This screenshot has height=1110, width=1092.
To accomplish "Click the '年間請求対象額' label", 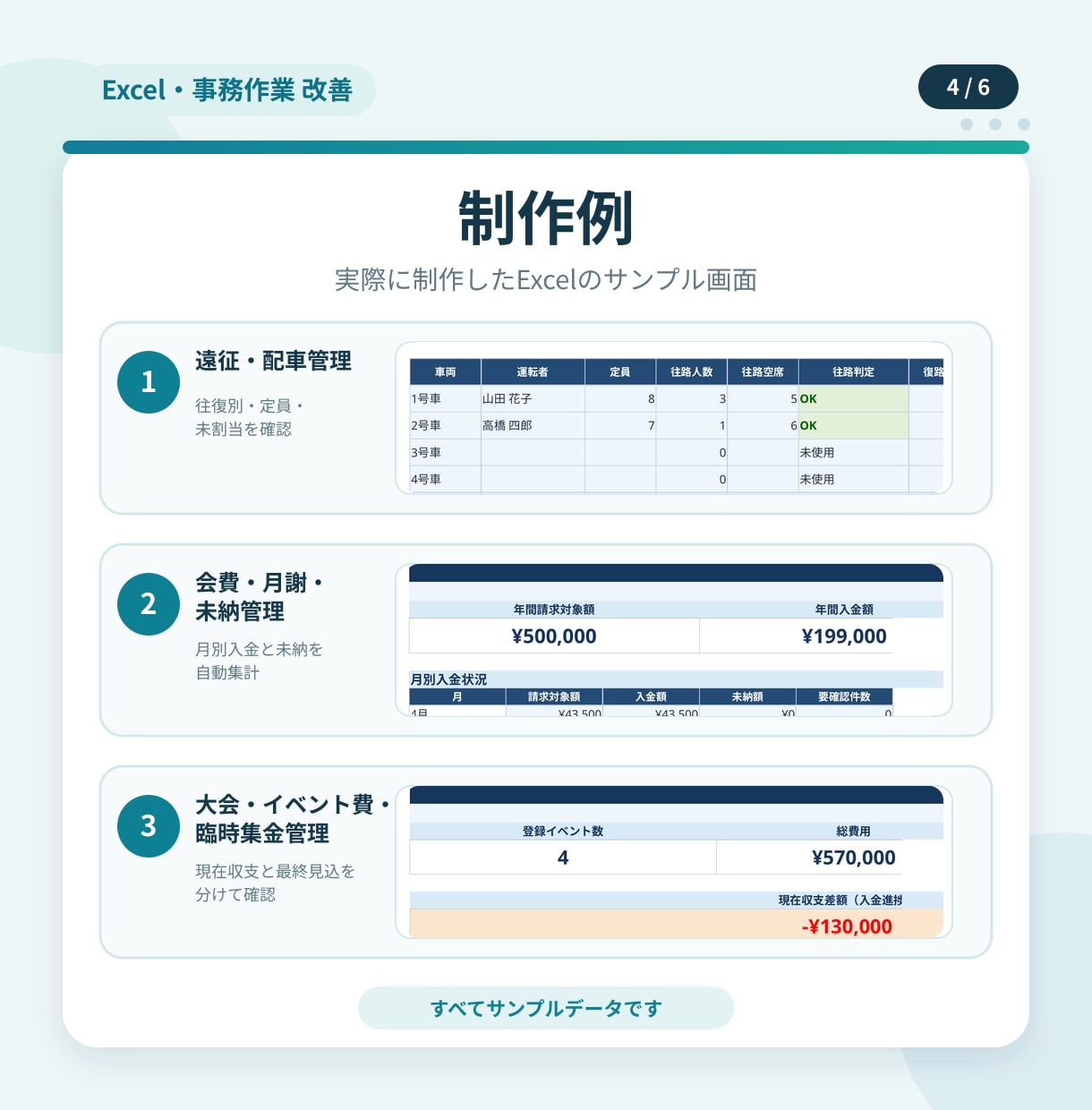I will click(554, 610).
